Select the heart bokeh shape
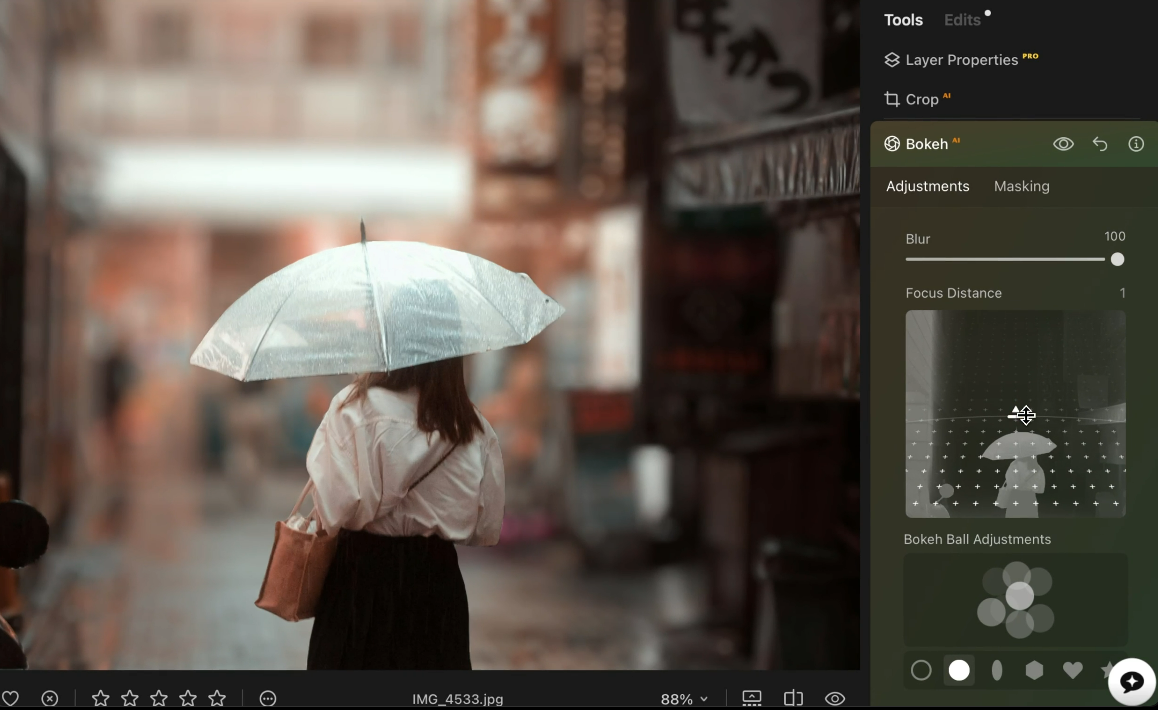The height and width of the screenshot is (710, 1158). (x=1072, y=670)
